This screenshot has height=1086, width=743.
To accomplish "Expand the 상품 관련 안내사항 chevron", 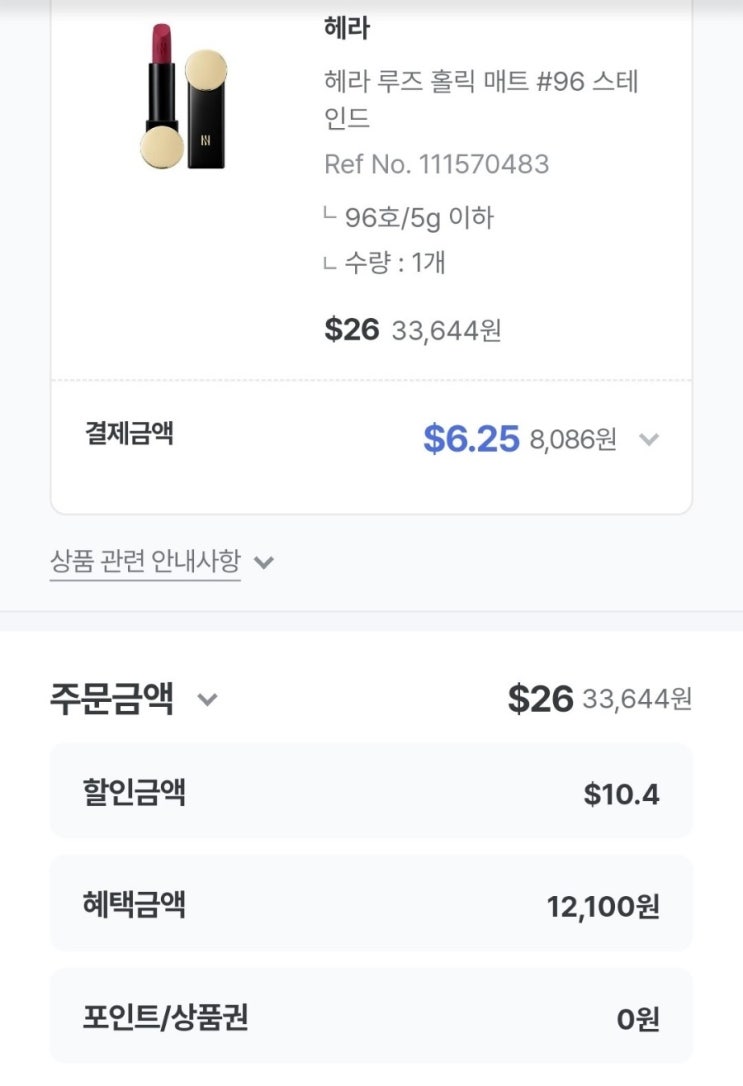I will (264, 562).
